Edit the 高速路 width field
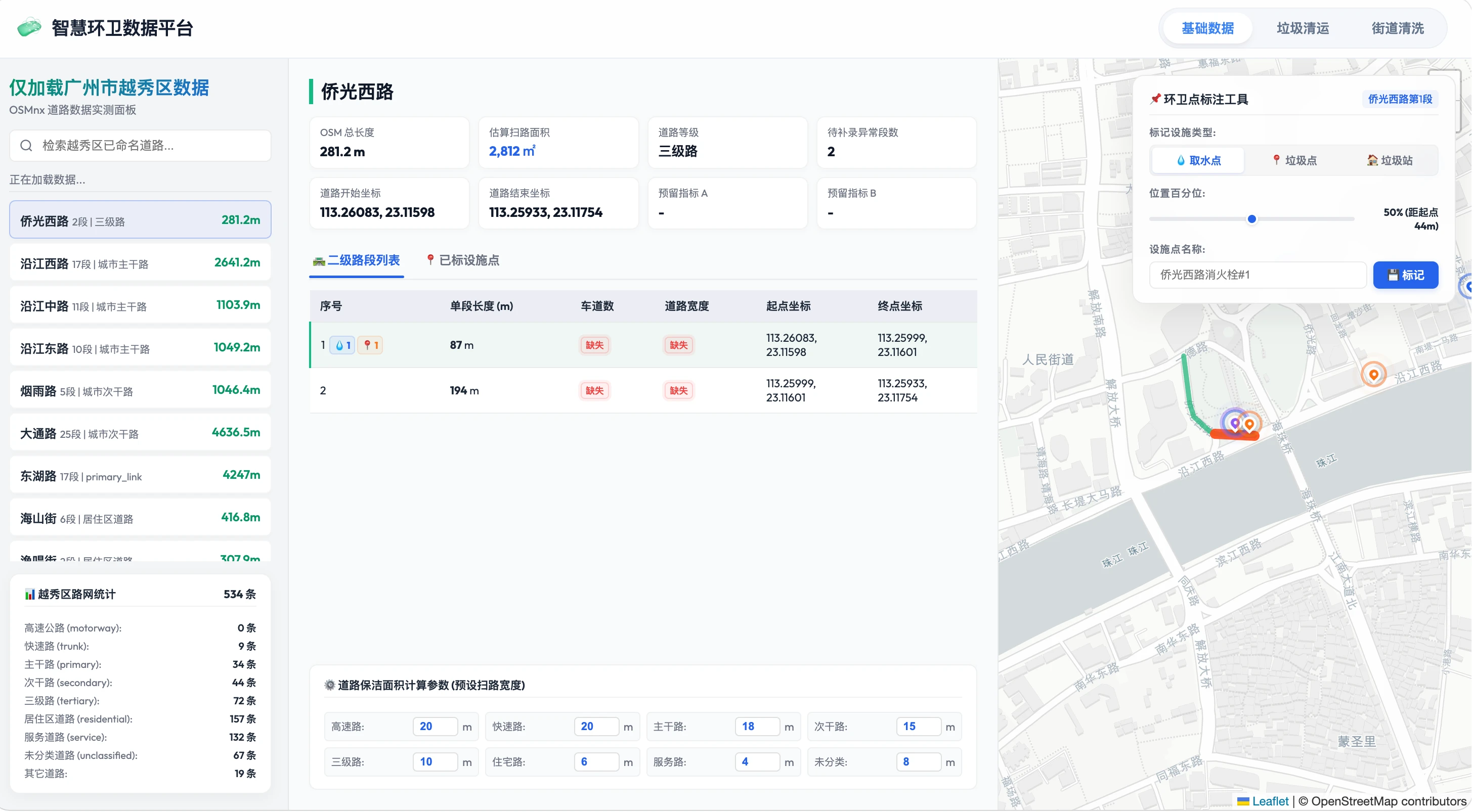This screenshot has width=1472, height=812. click(x=435, y=727)
